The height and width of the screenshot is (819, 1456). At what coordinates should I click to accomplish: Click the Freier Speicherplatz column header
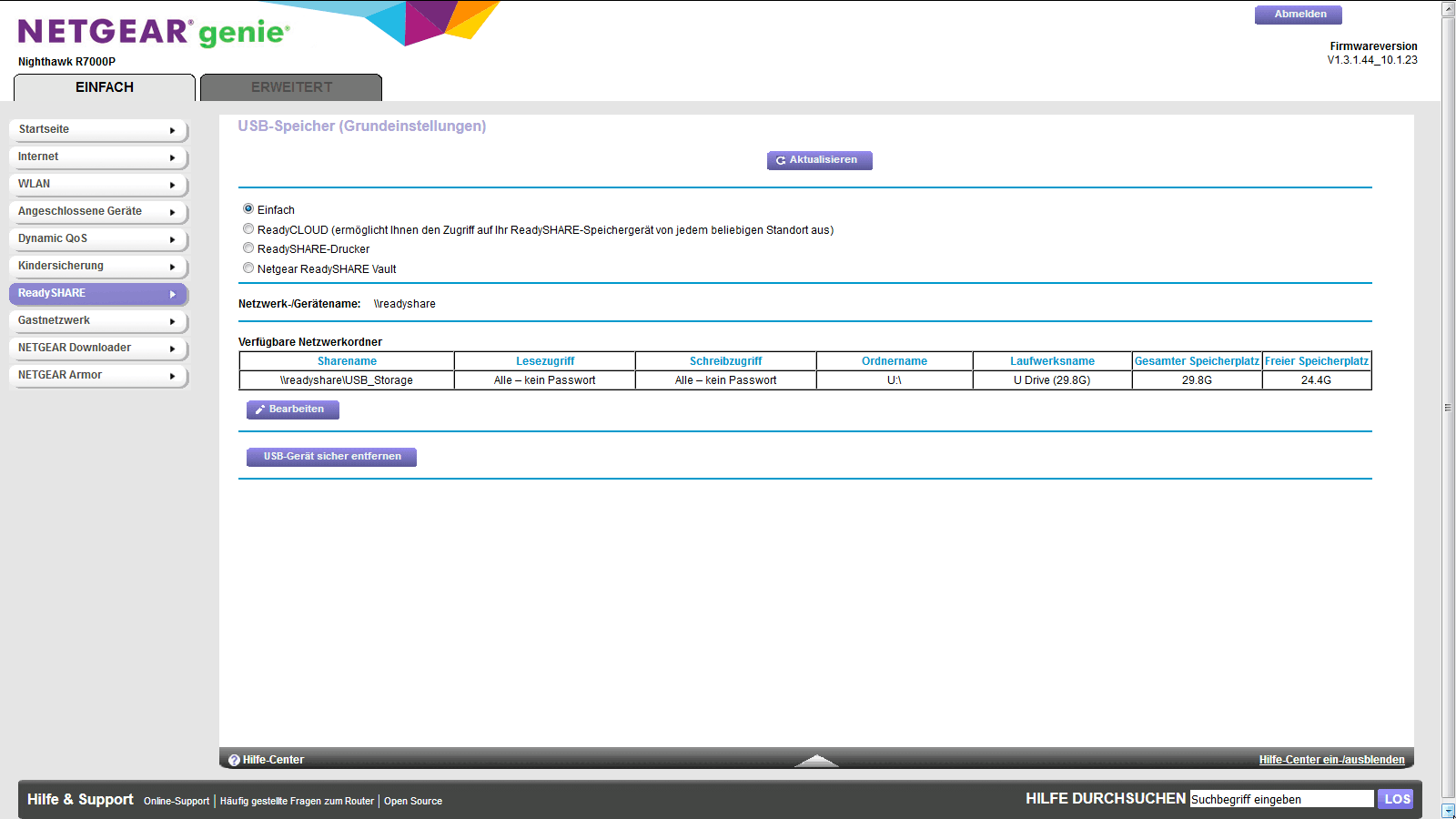(x=1316, y=361)
